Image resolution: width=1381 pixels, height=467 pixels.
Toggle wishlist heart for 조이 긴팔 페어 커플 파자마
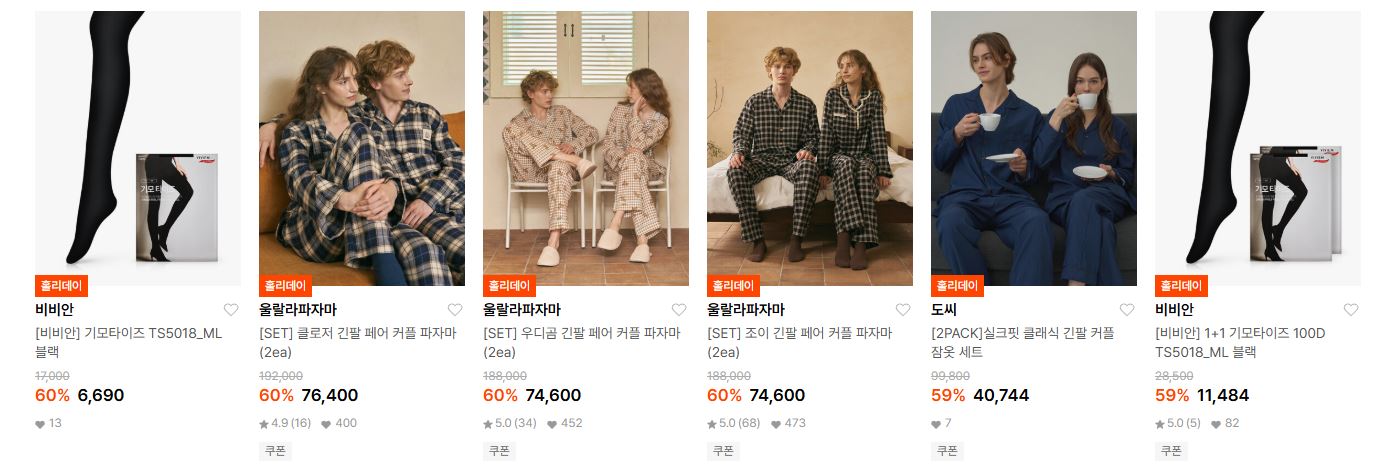903,310
